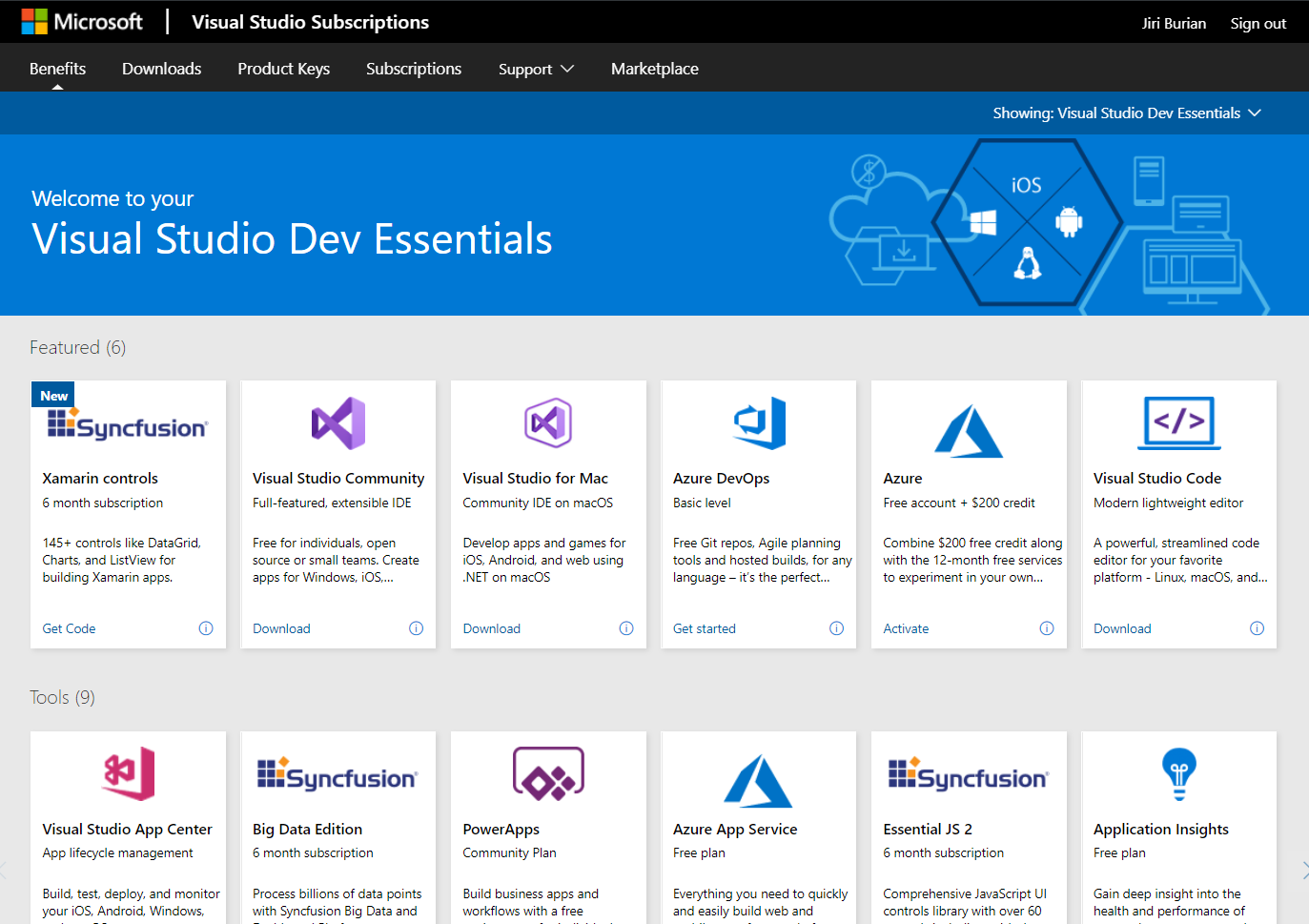Open the Showing: Visual Studio Dev Essentials selector

pos(1127,113)
